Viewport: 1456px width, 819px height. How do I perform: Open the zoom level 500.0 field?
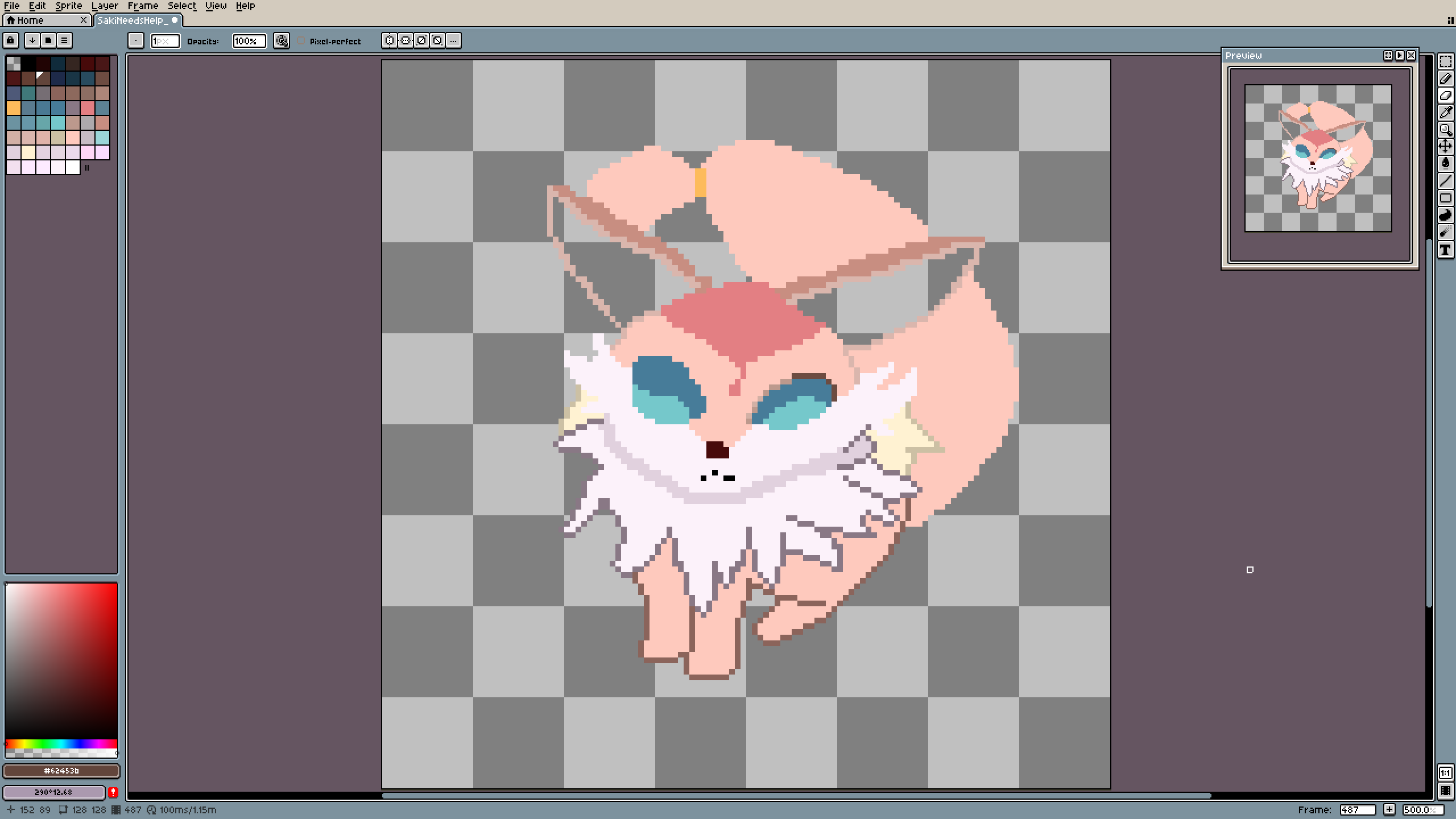[1423, 809]
